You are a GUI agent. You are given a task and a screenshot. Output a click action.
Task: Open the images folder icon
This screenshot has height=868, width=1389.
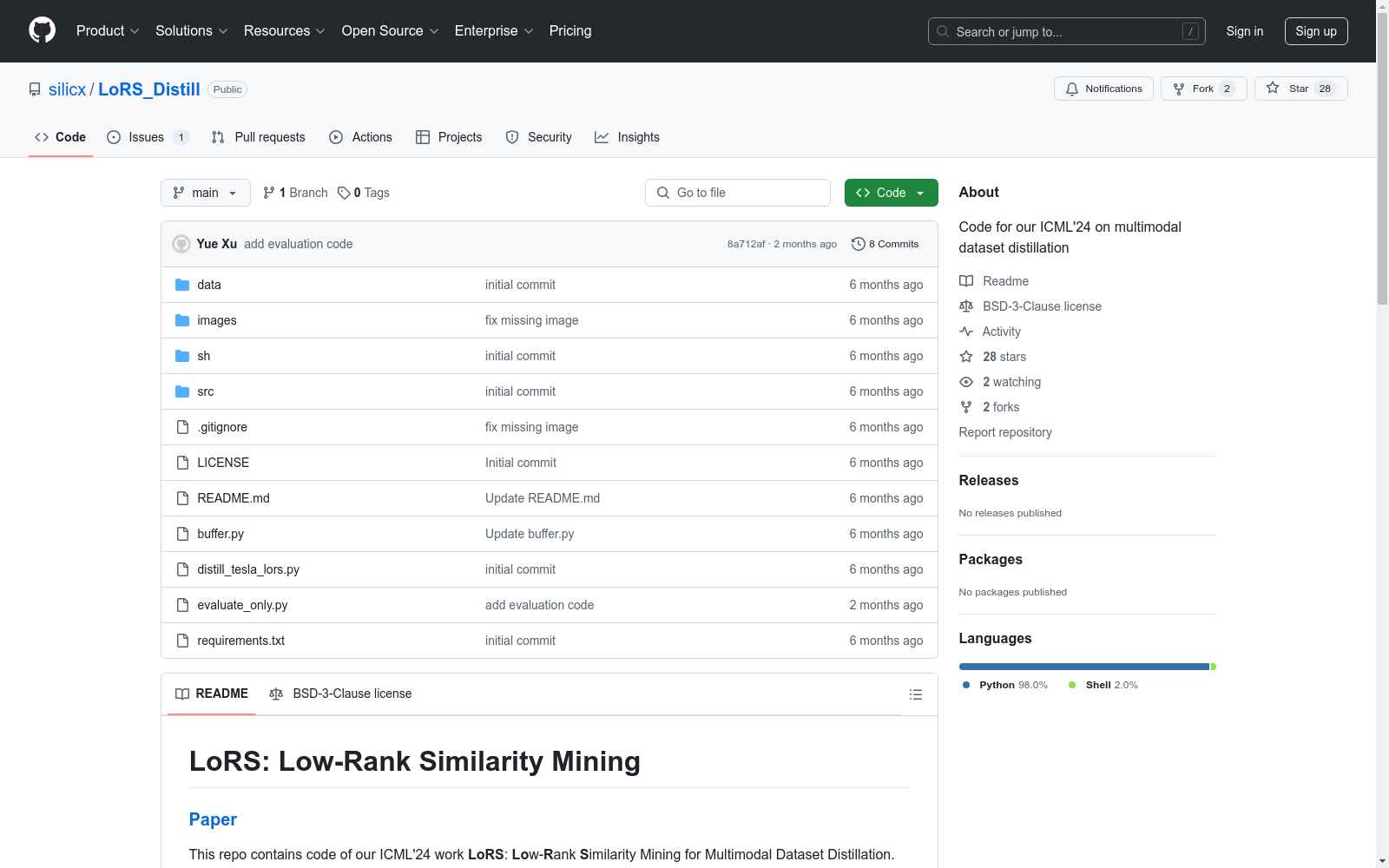point(182,320)
